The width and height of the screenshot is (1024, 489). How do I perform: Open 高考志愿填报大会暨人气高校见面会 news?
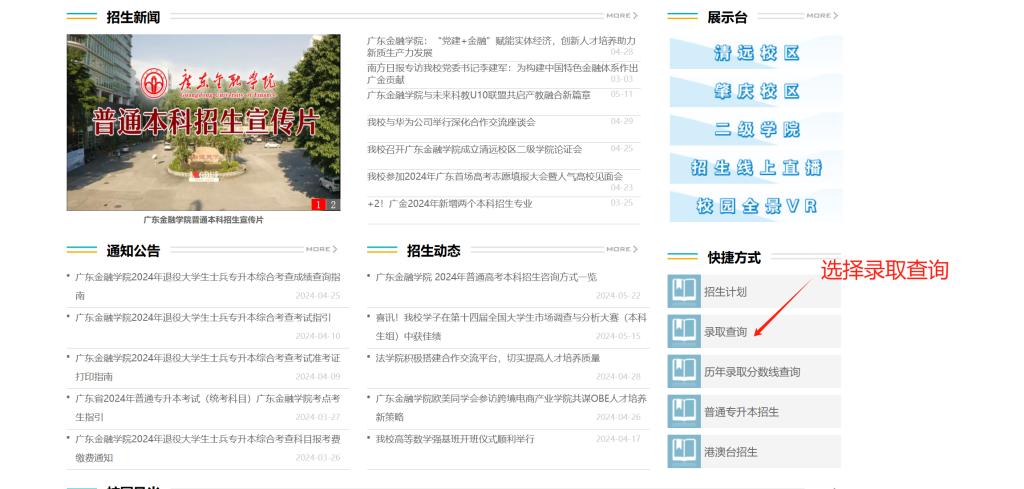click(495, 176)
